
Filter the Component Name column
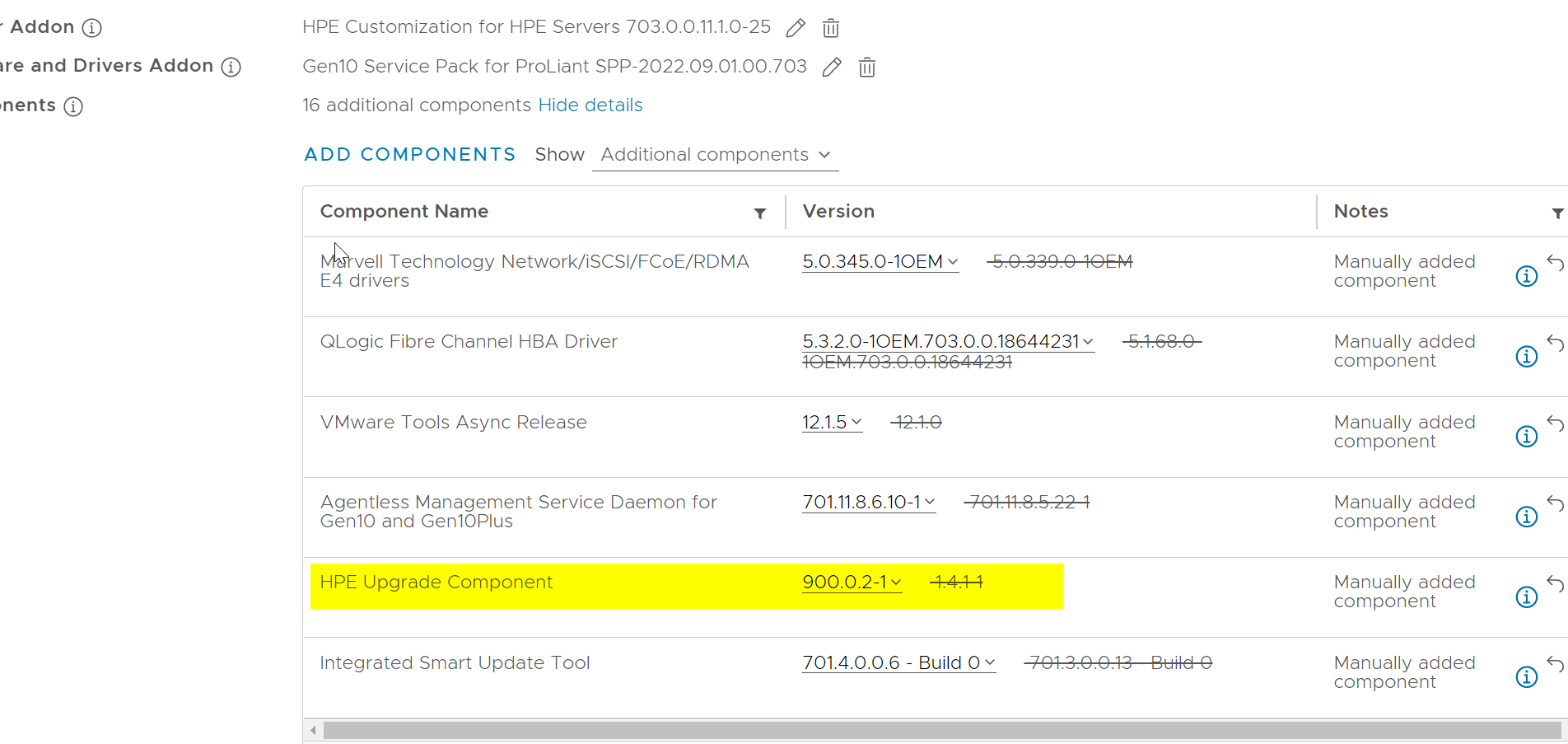(760, 213)
